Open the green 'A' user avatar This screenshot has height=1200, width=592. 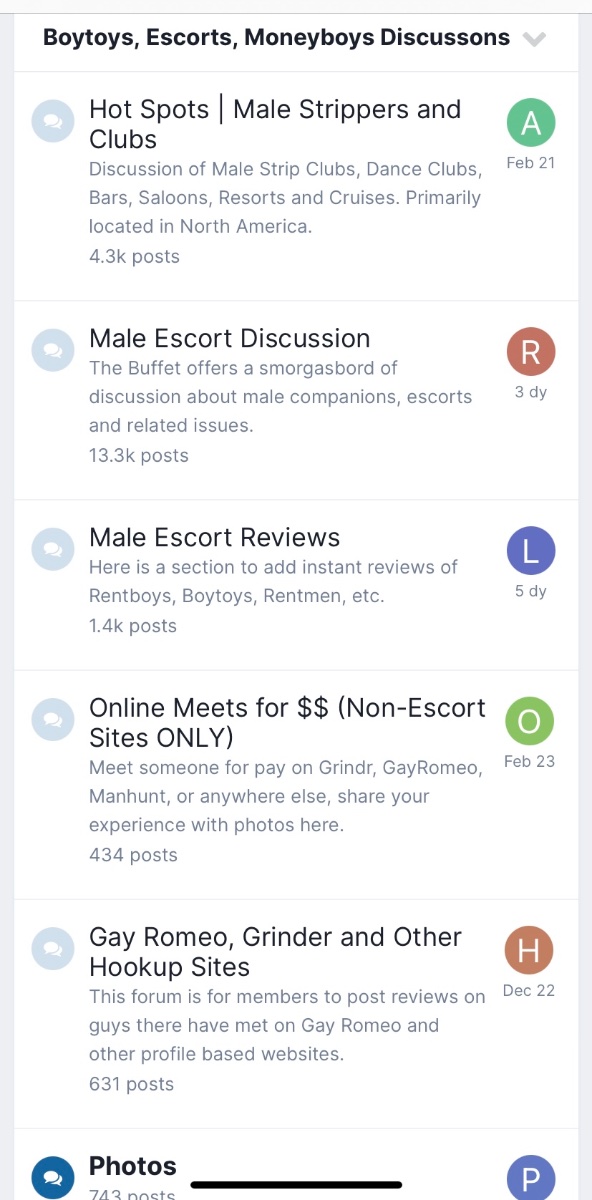point(531,123)
